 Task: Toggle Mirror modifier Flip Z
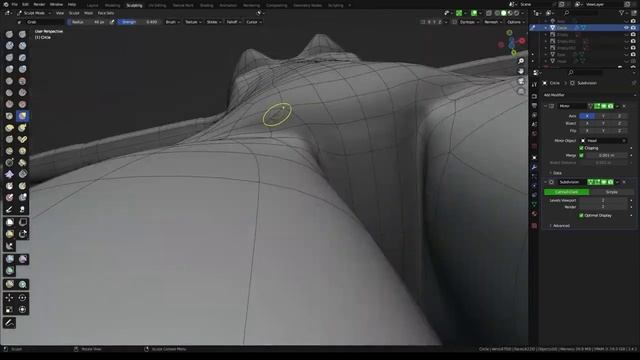click(x=619, y=131)
